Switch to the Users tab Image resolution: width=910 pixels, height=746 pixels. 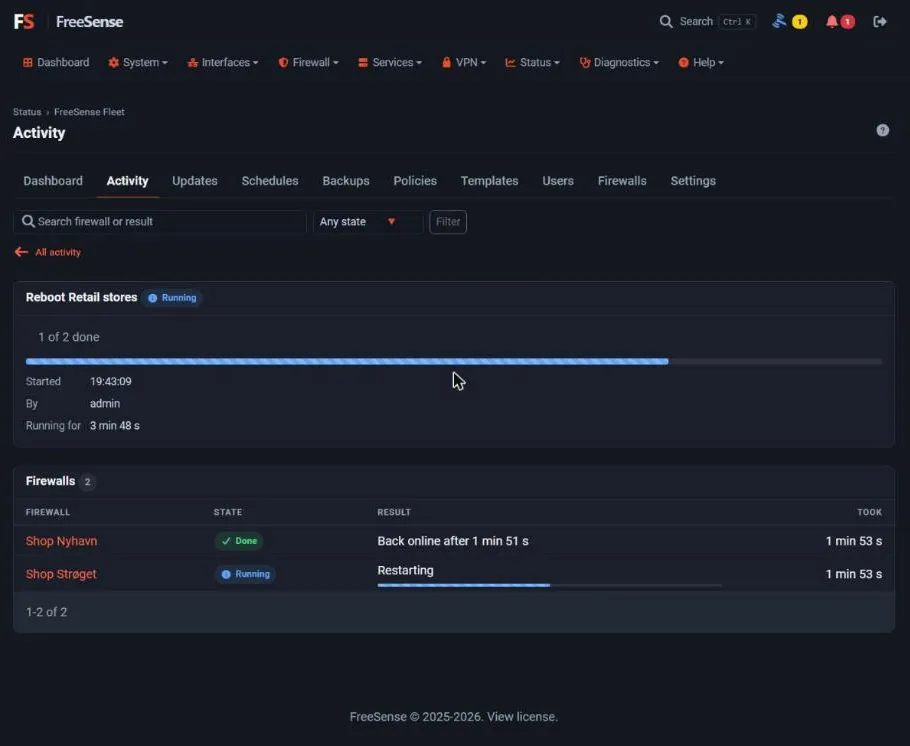tap(558, 181)
